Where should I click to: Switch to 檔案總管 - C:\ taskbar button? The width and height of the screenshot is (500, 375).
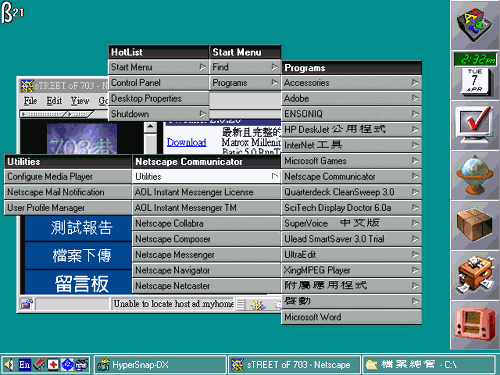click(428, 365)
